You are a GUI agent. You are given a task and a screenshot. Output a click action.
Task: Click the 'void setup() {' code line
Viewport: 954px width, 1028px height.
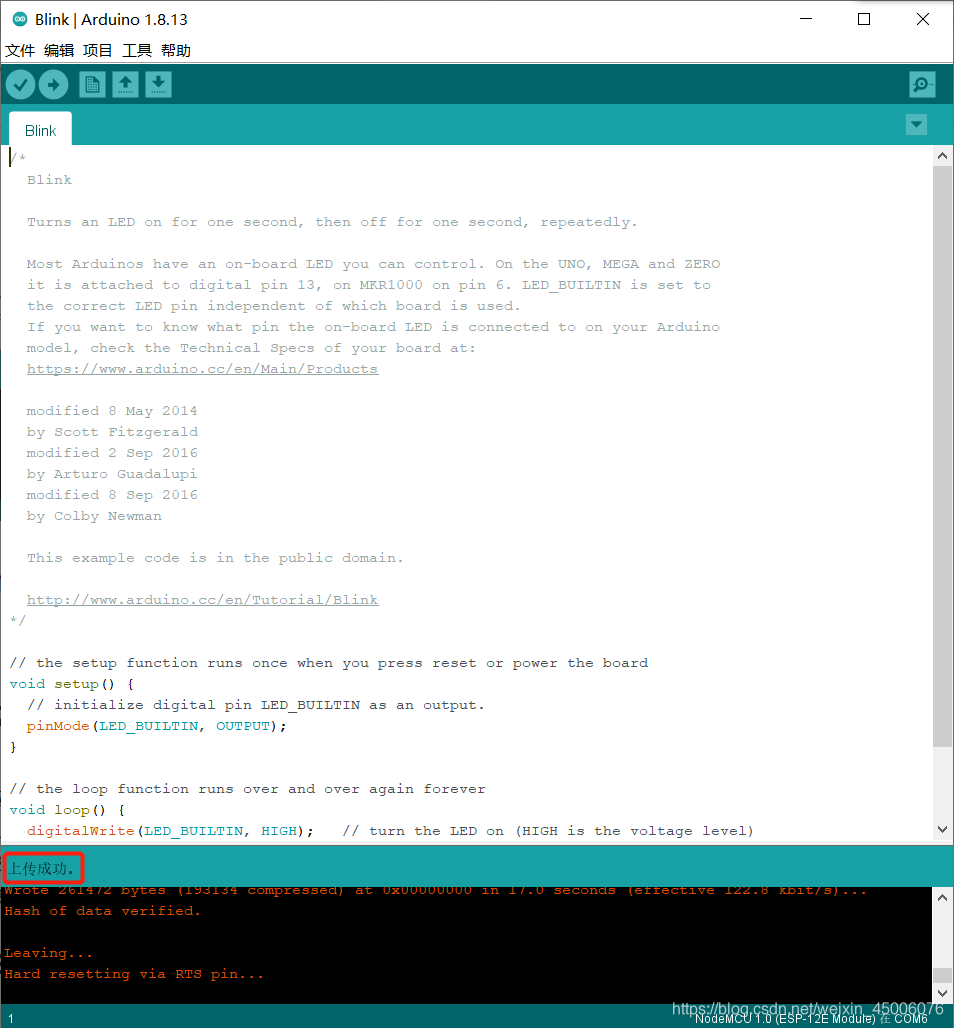pyautogui.click(x=71, y=684)
